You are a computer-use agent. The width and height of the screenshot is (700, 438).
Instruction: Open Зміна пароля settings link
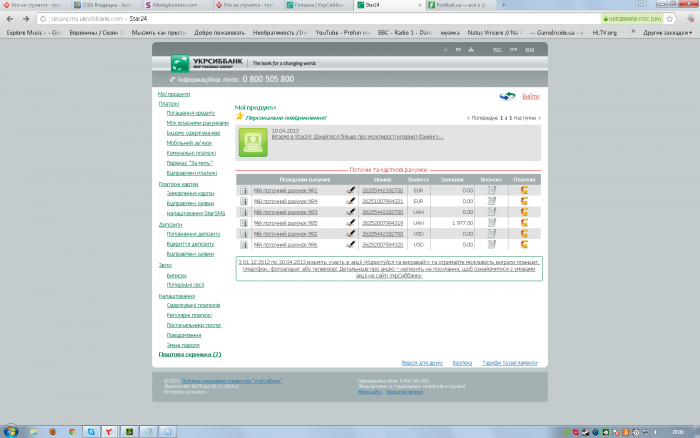(183, 345)
